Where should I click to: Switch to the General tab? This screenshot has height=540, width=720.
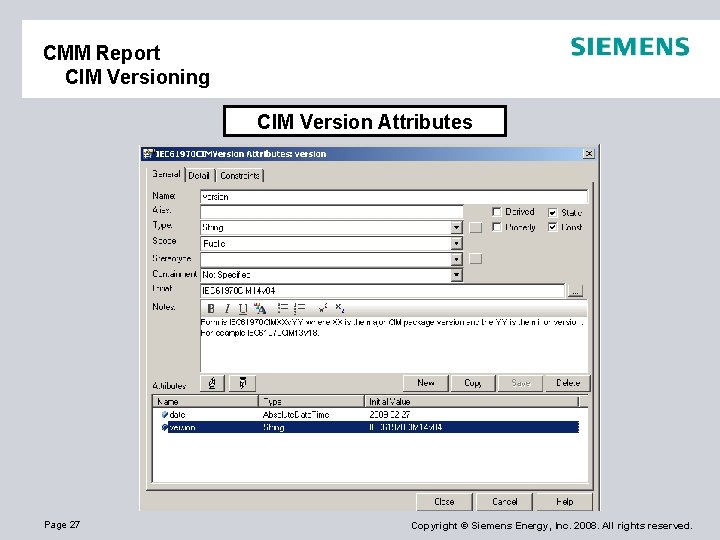point(166,174)
